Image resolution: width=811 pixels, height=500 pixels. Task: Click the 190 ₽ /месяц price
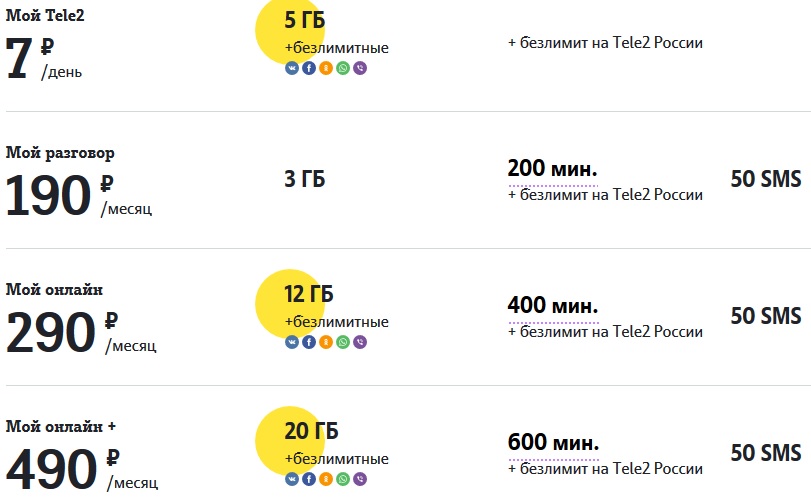(79, 195)
